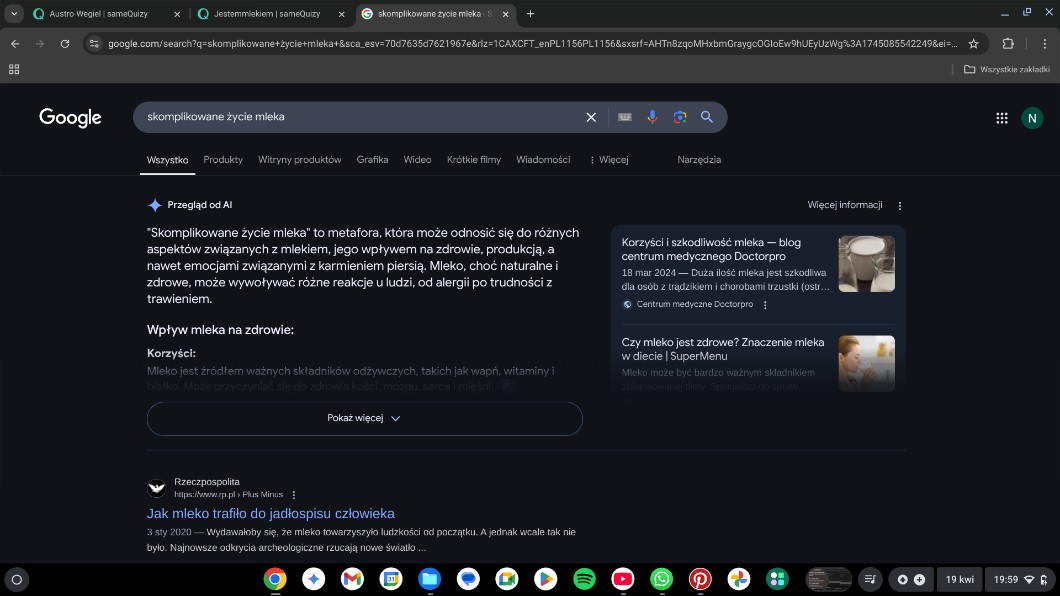1060x596 pixels.
Task: Reload the current page
Action: click(x=65, y=44)
